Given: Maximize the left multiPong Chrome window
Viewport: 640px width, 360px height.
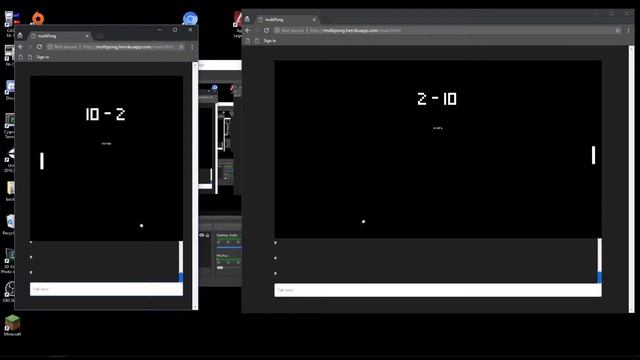Looking at the screenshot, I should click(175, 30).
